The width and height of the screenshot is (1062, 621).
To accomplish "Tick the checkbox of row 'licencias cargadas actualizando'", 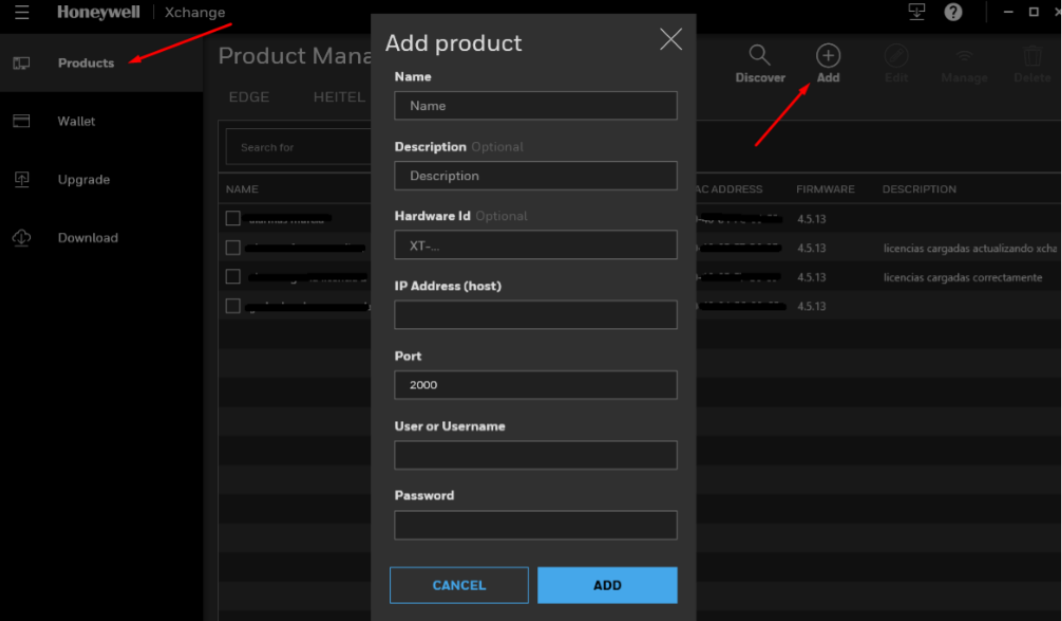I will 233,247.
